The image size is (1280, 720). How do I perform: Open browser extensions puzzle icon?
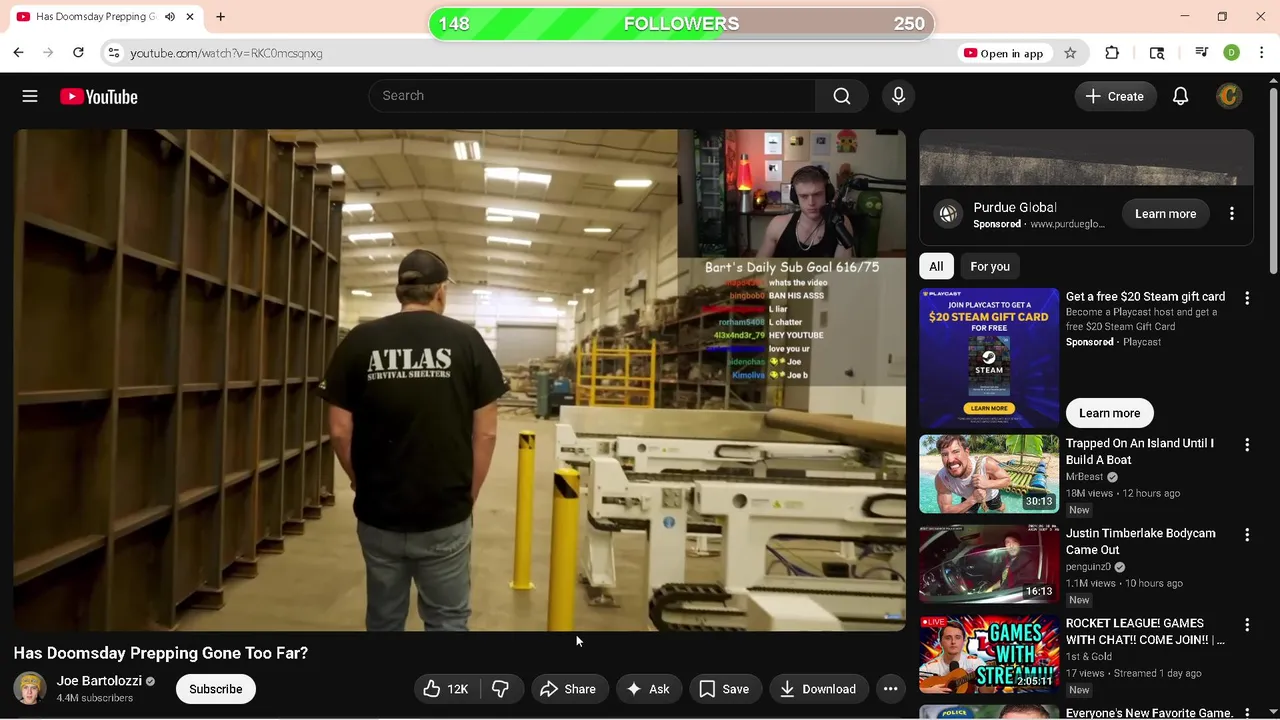point(1112,53)
